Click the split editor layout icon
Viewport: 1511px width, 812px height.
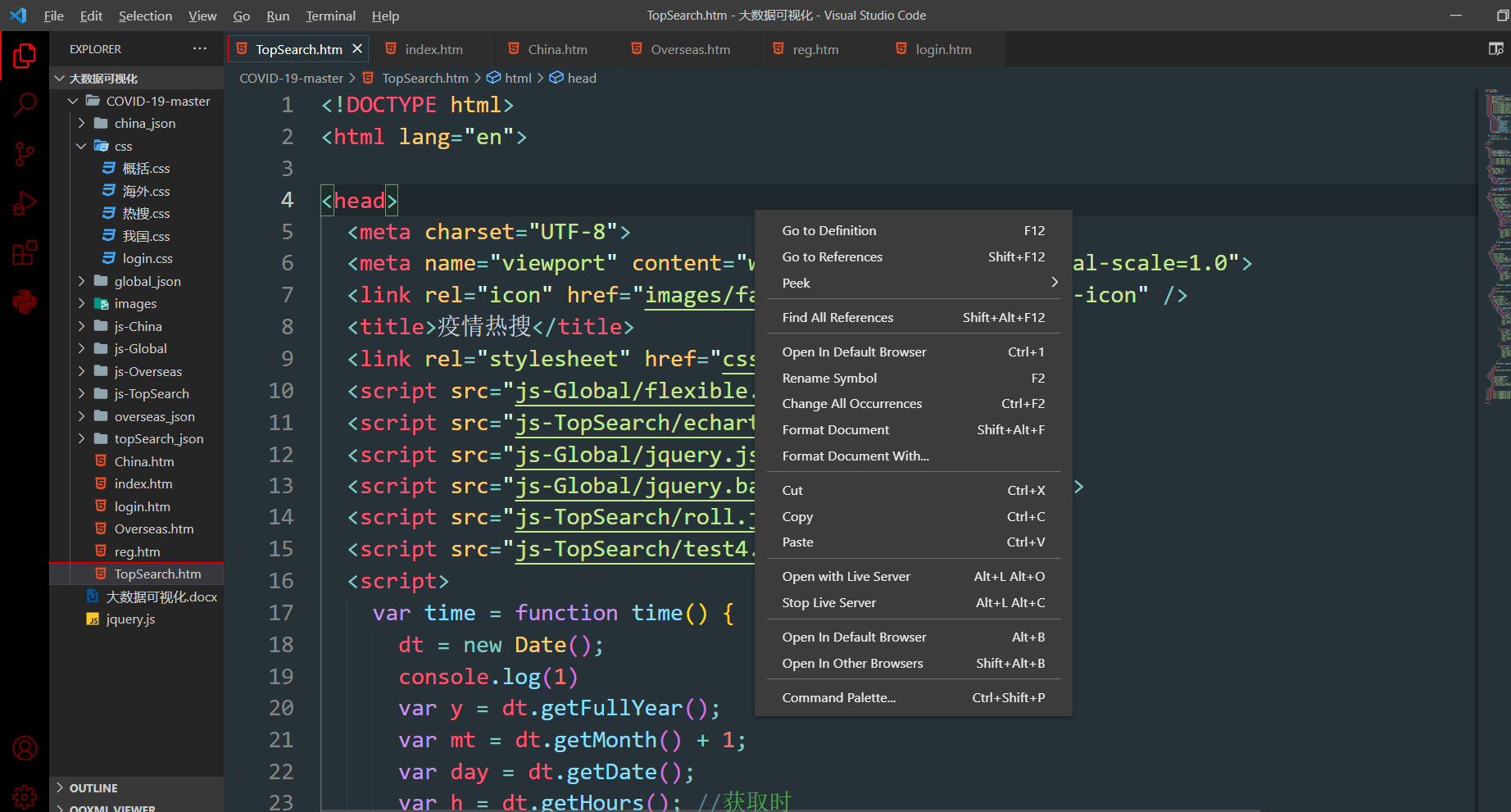coord(1495,49)
